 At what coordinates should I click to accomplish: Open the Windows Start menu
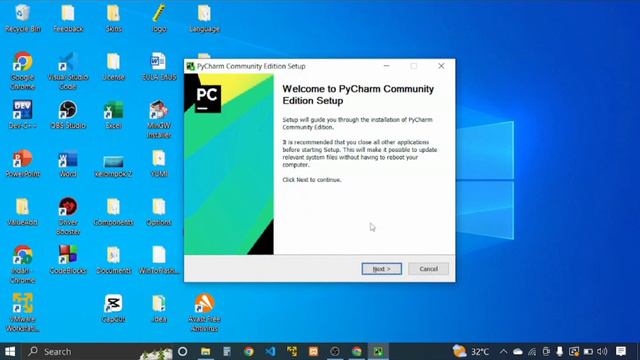point(10,351)
